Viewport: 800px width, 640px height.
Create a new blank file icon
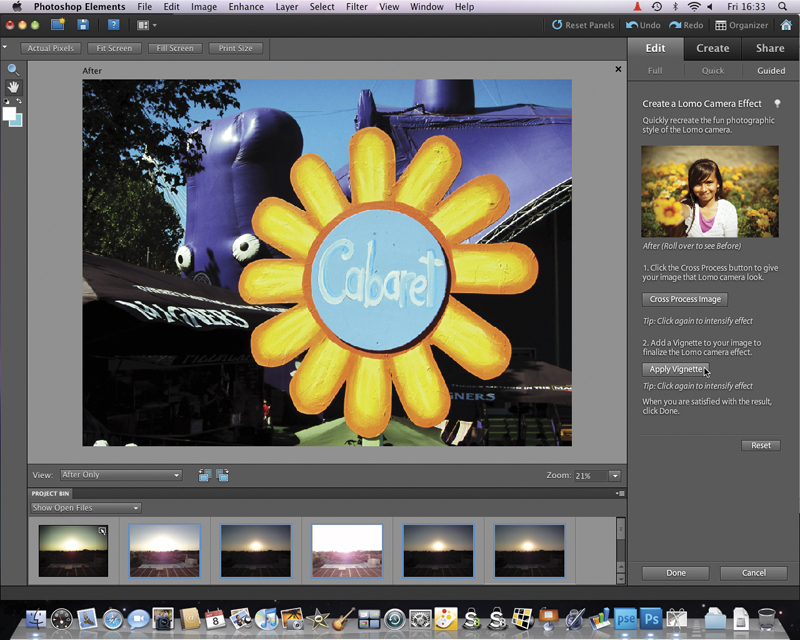click(x=58, y=24)
